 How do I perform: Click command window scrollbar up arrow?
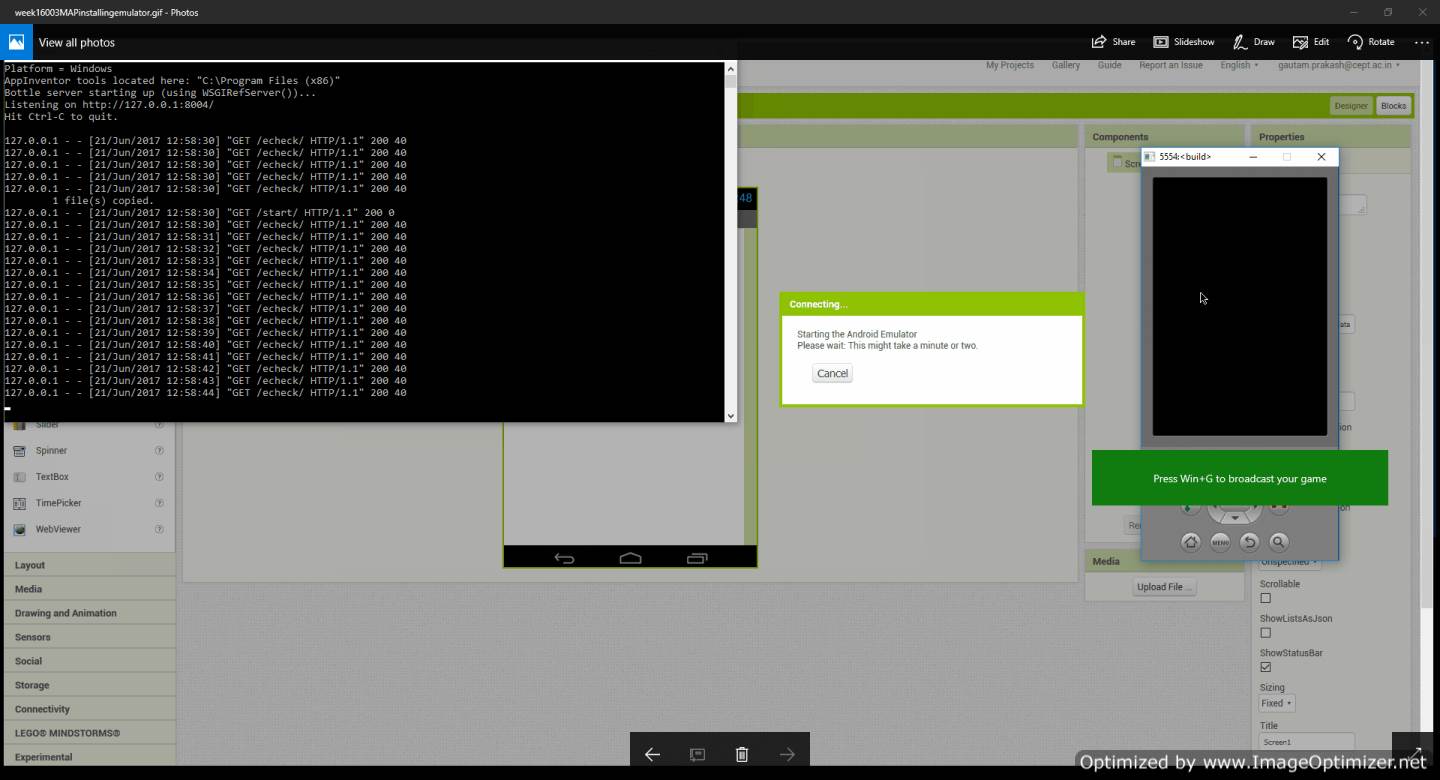coord(730,69)
